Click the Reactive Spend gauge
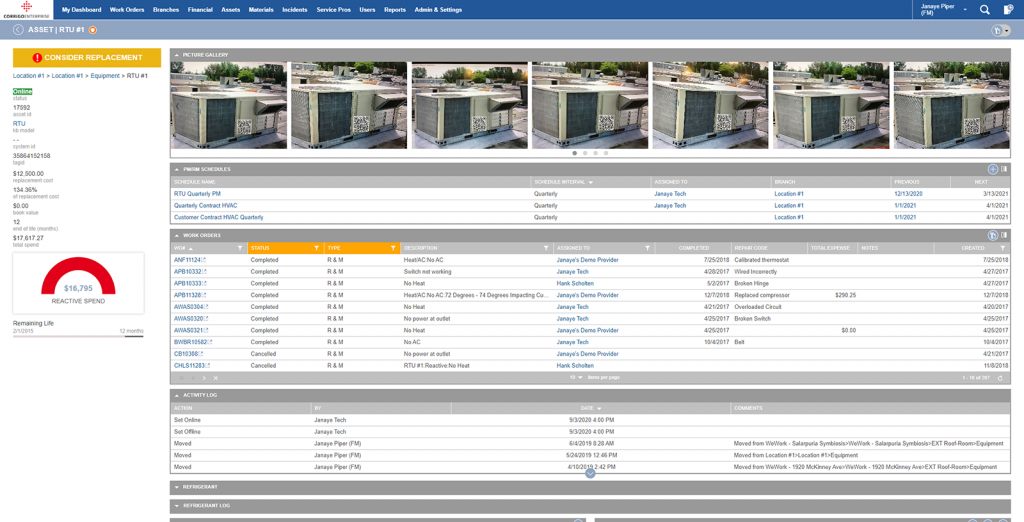 (x=78, y=283)
